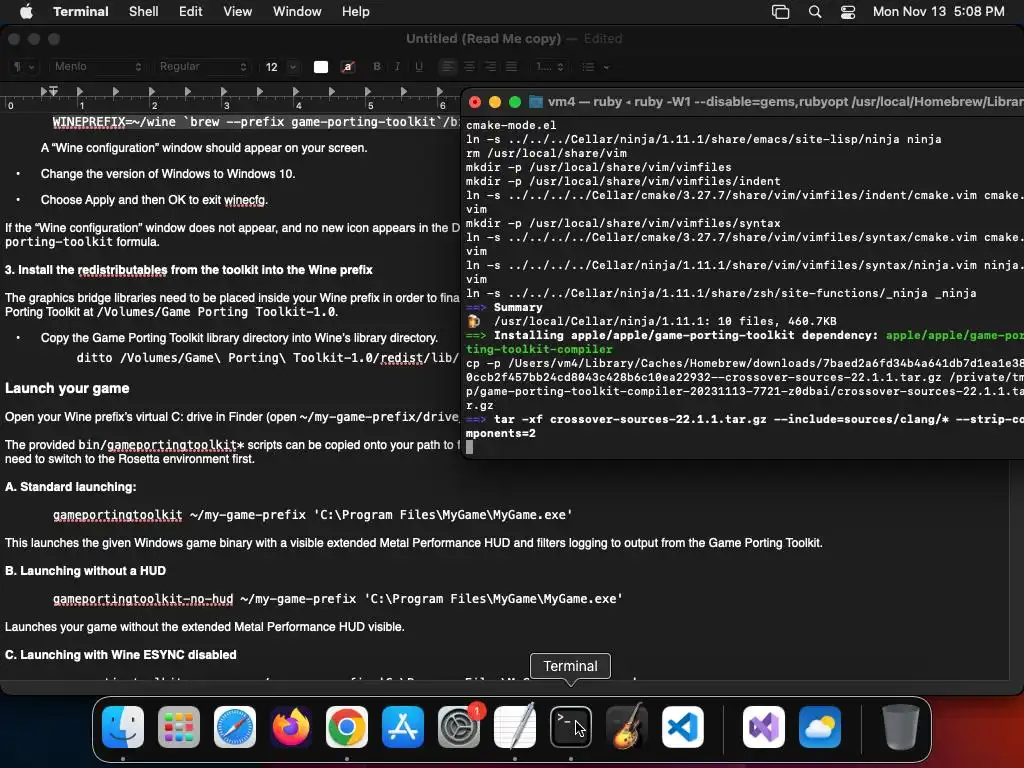Open Control Center in menu bar

(x=848, y=12)
